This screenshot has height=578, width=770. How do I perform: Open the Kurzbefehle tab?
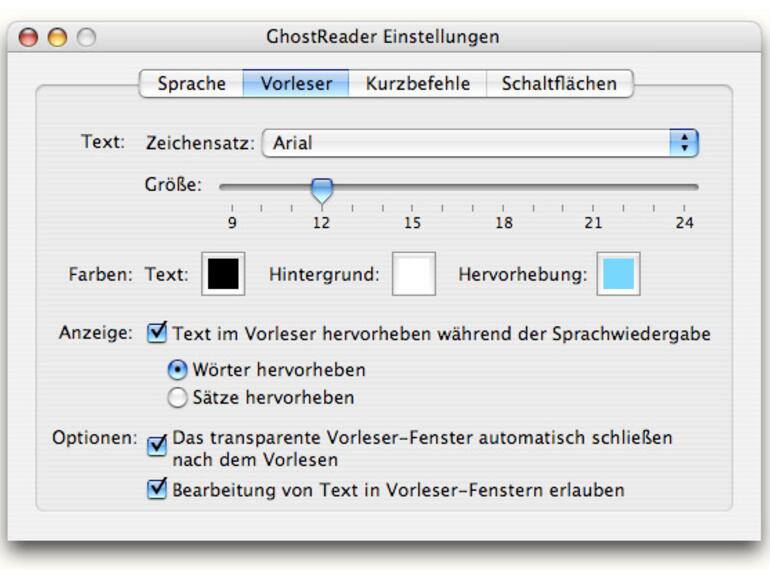click(x=417, y=83)
